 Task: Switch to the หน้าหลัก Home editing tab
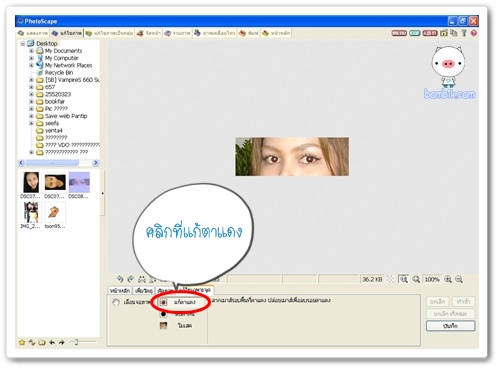pyautogui.click(x=120, y=291)
